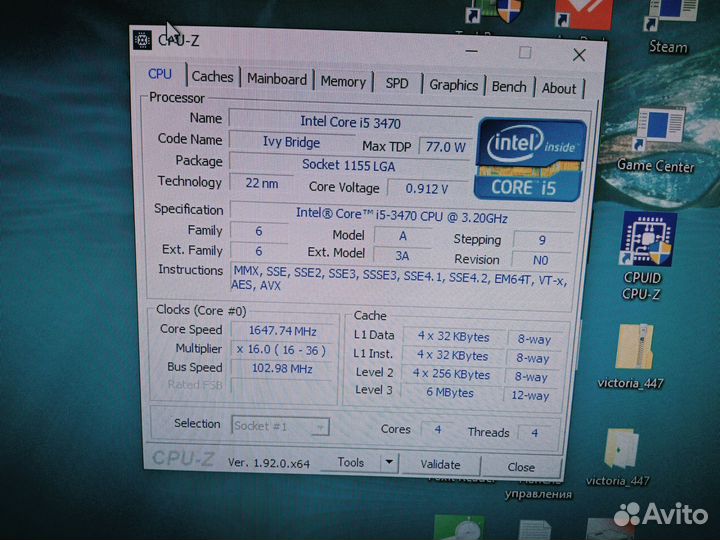Click the Cores value field

pyautogui.click(x=438, y=430)
